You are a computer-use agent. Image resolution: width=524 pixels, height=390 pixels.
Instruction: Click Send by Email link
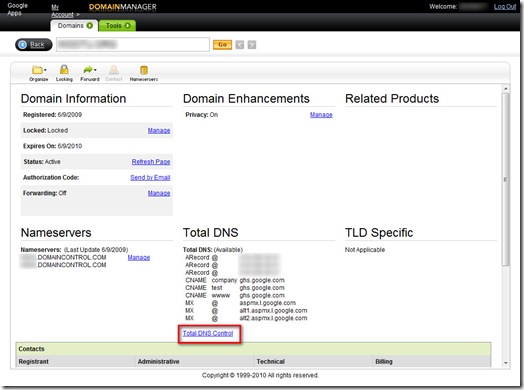tap(150, 177)
